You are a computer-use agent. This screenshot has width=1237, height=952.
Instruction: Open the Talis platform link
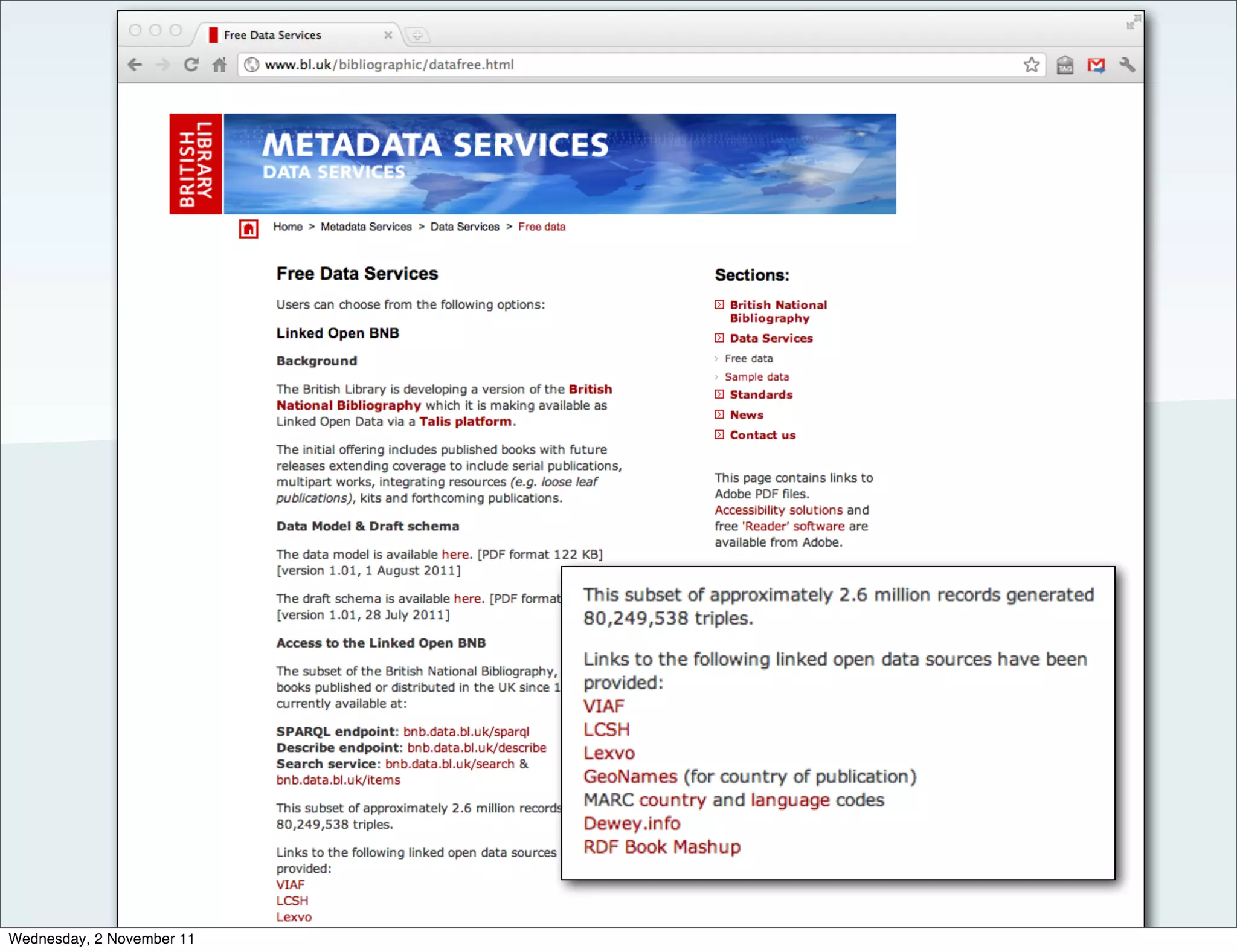click(x=465, y=422)
